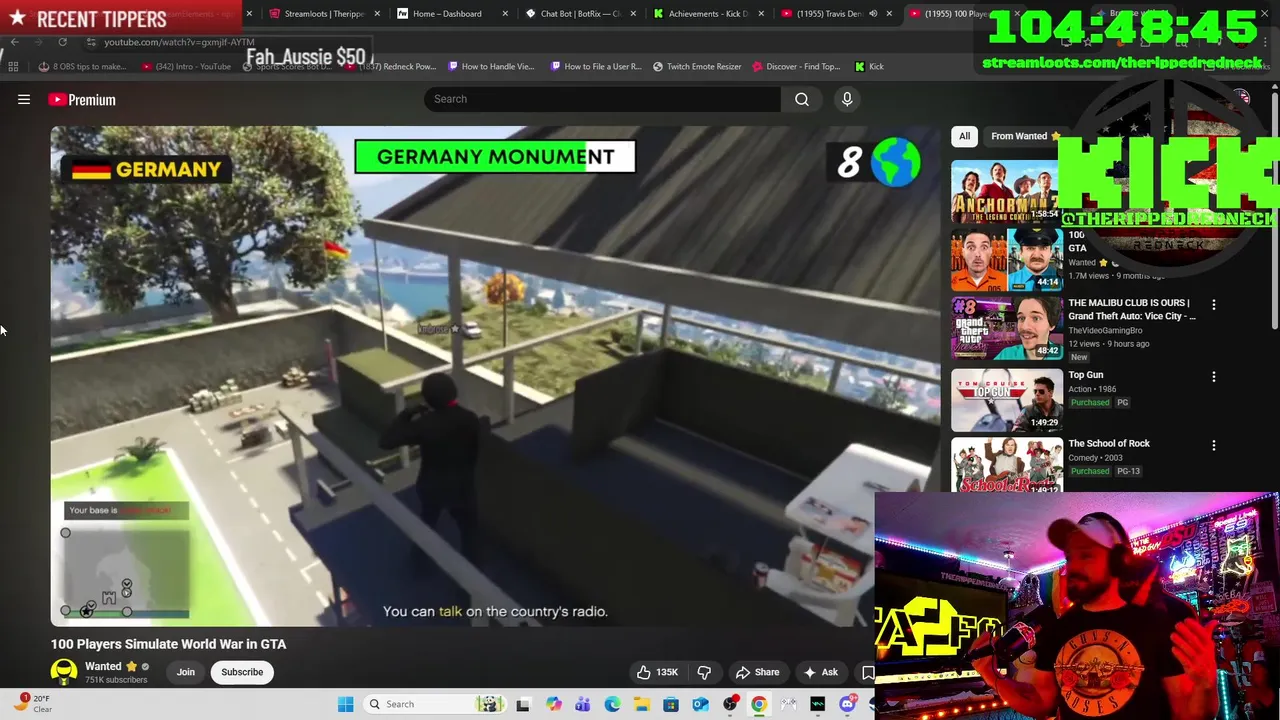
Task: Open '8 OBS tips to make' bookmark
Action: point(82,66)
